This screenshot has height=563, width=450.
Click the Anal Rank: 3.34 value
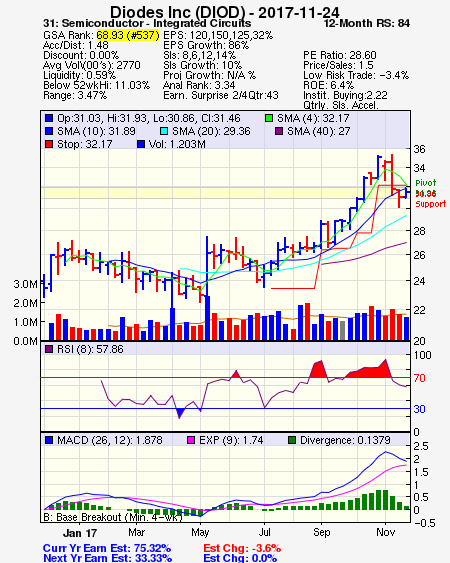pos(199,85)
